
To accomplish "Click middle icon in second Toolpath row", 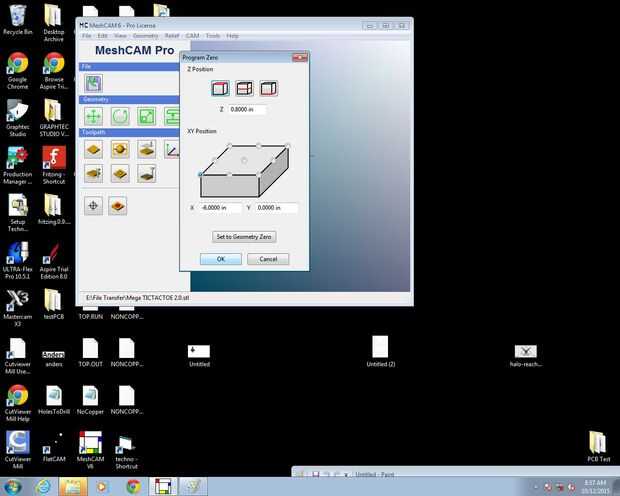I will pyautogui.click(x=120, y=173).
